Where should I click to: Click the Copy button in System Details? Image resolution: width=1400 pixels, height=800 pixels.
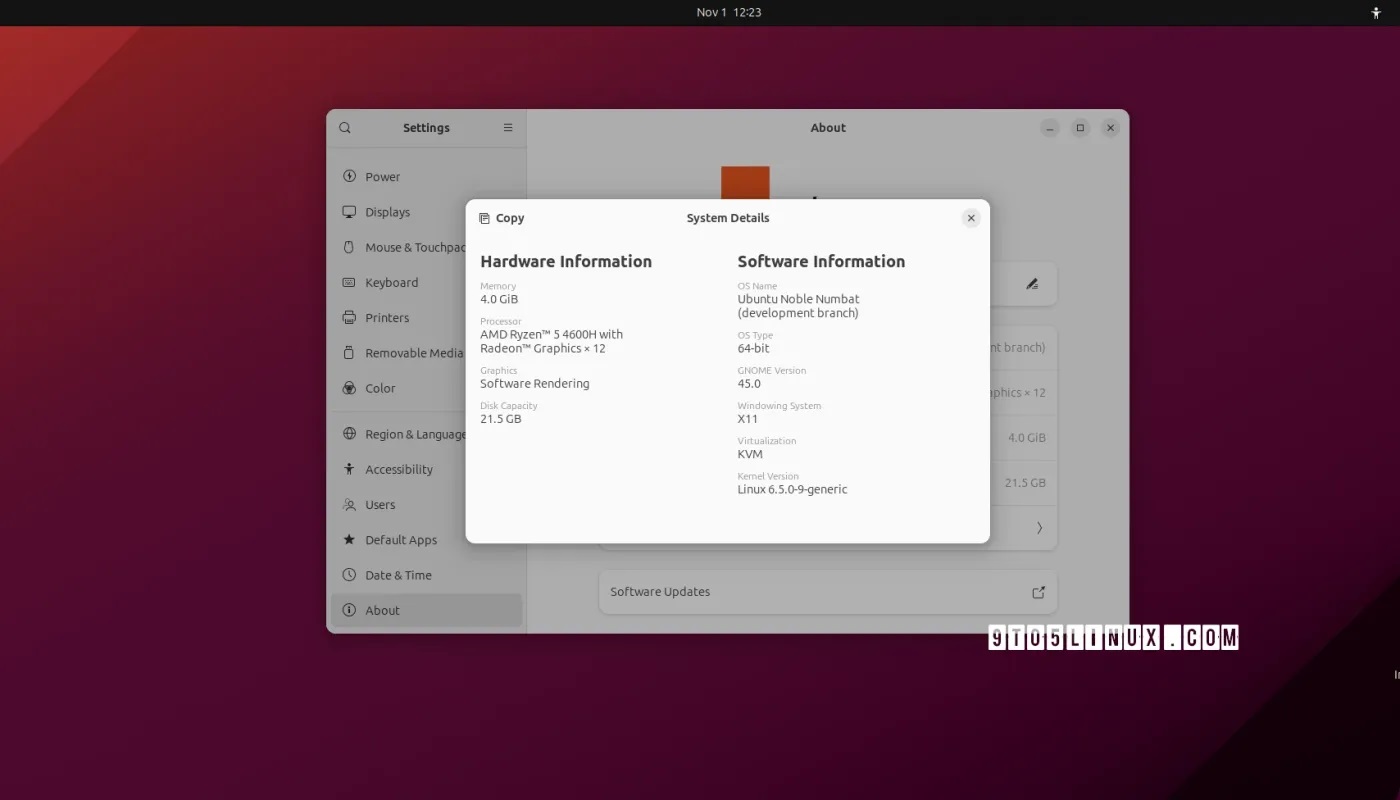coord(502,218)
